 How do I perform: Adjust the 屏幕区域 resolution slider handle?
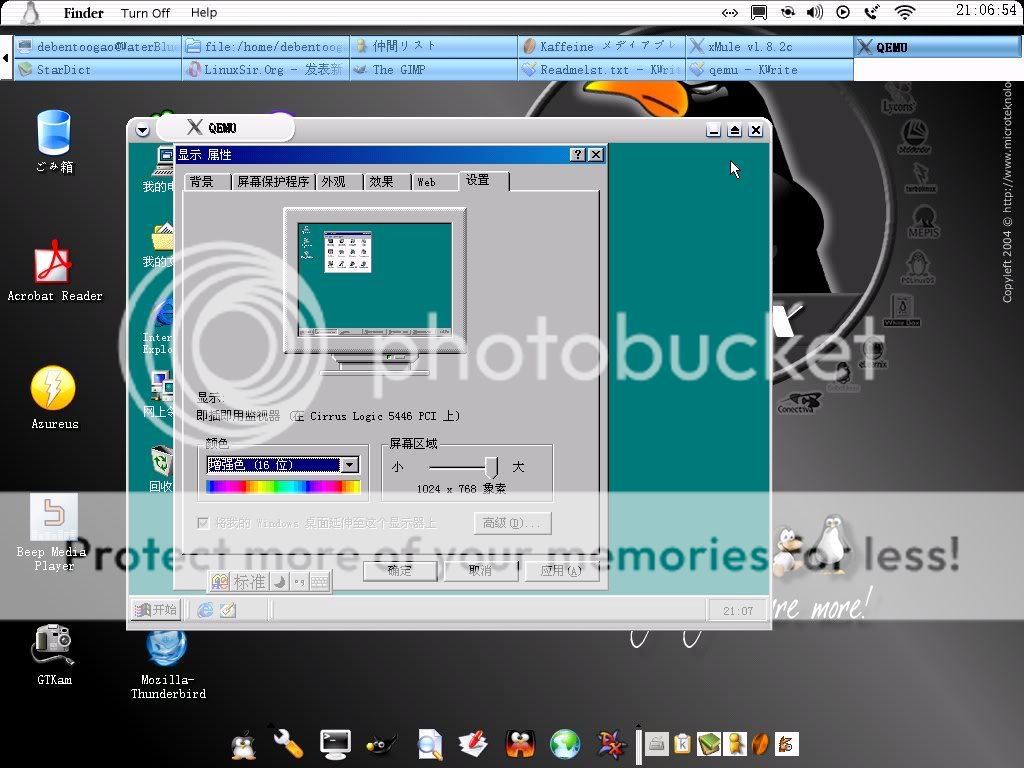(491, 466)
